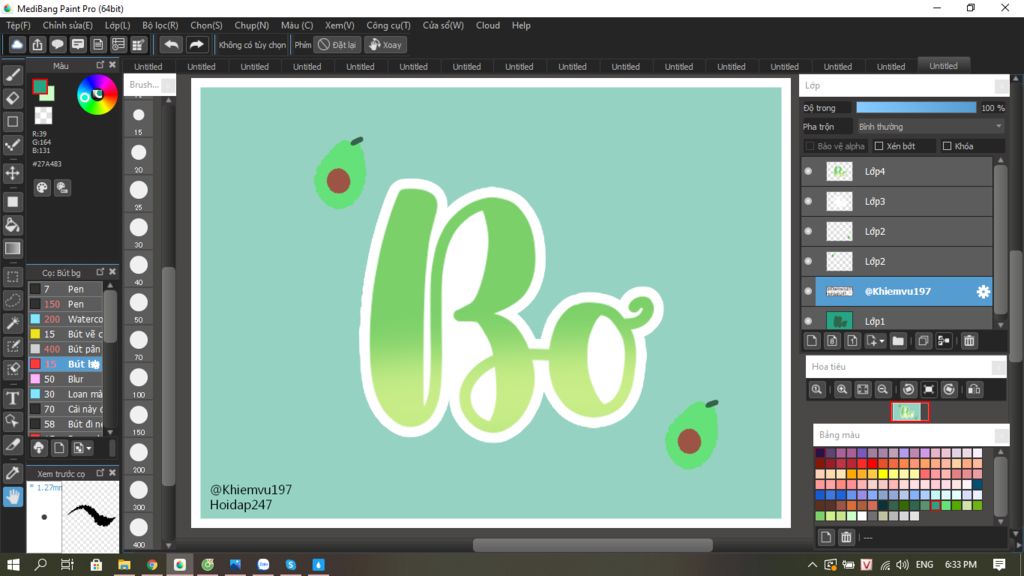Open the Tệp(F) menu
Screen dimensions: 1024x576
[x=18, y=25]
